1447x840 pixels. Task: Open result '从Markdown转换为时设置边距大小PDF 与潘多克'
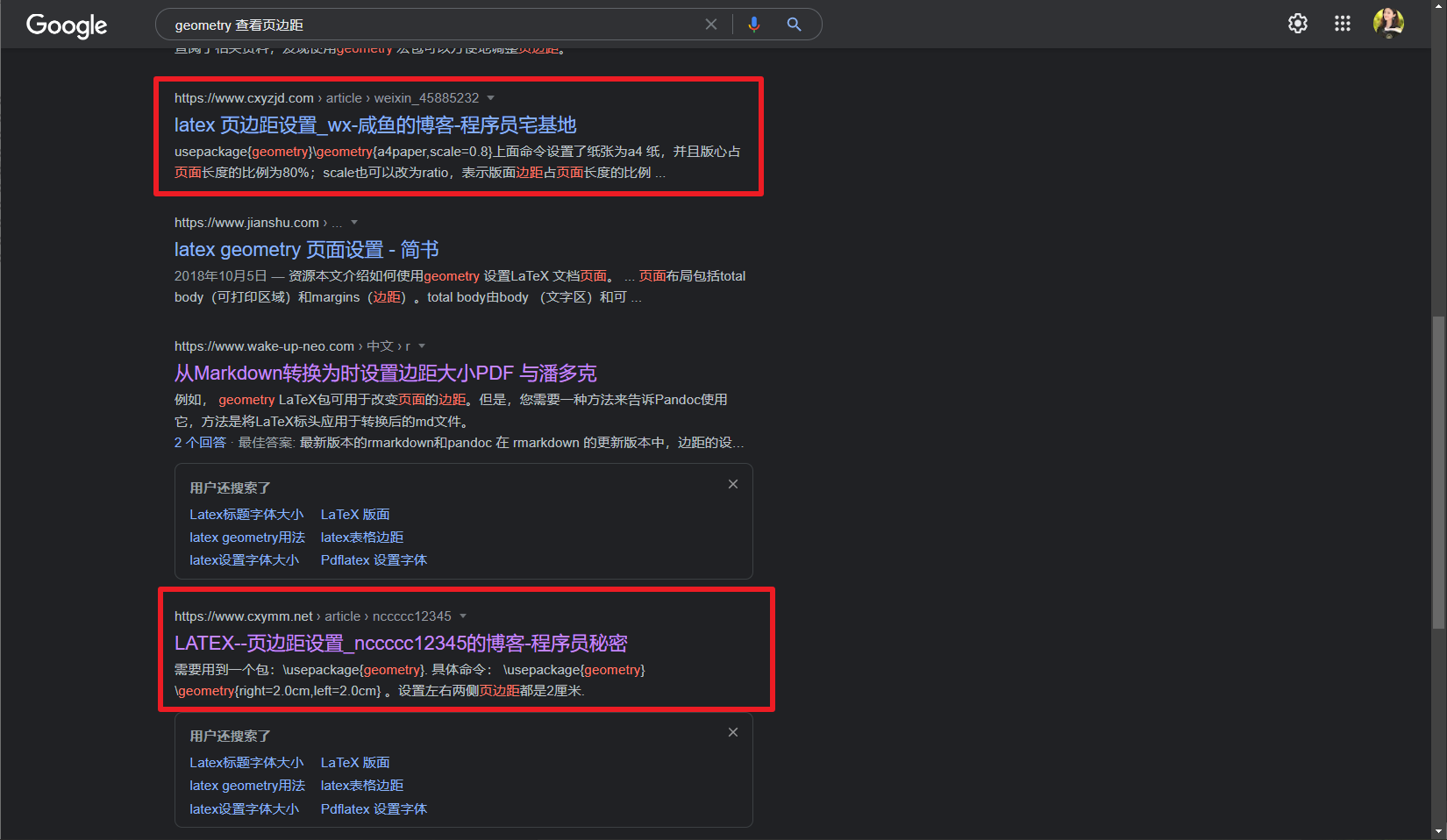coord(386,374)
